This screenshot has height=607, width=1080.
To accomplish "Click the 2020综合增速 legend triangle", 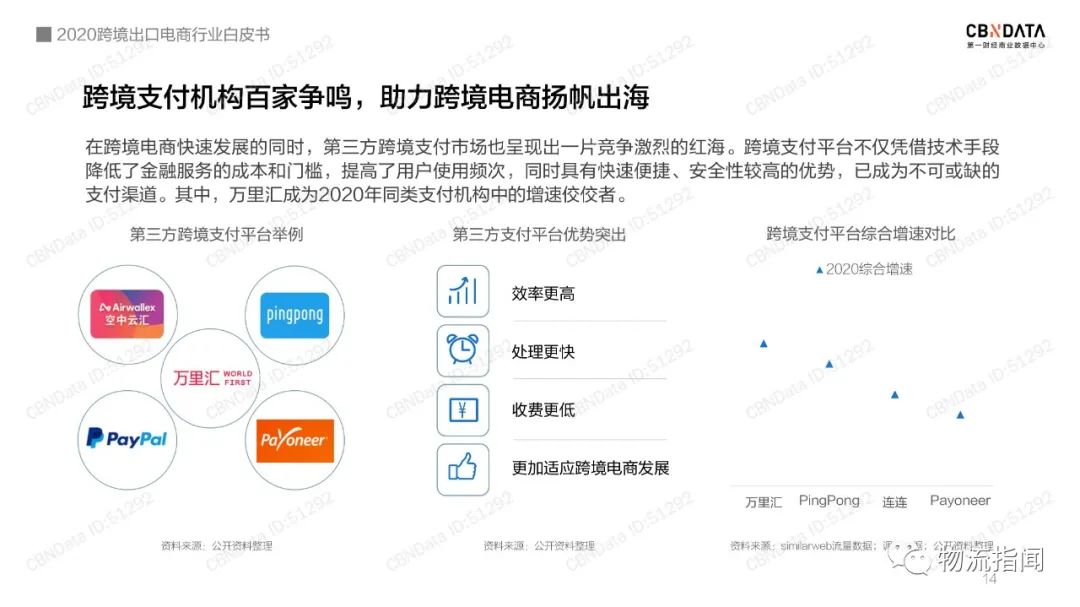I will pos(819,270).
